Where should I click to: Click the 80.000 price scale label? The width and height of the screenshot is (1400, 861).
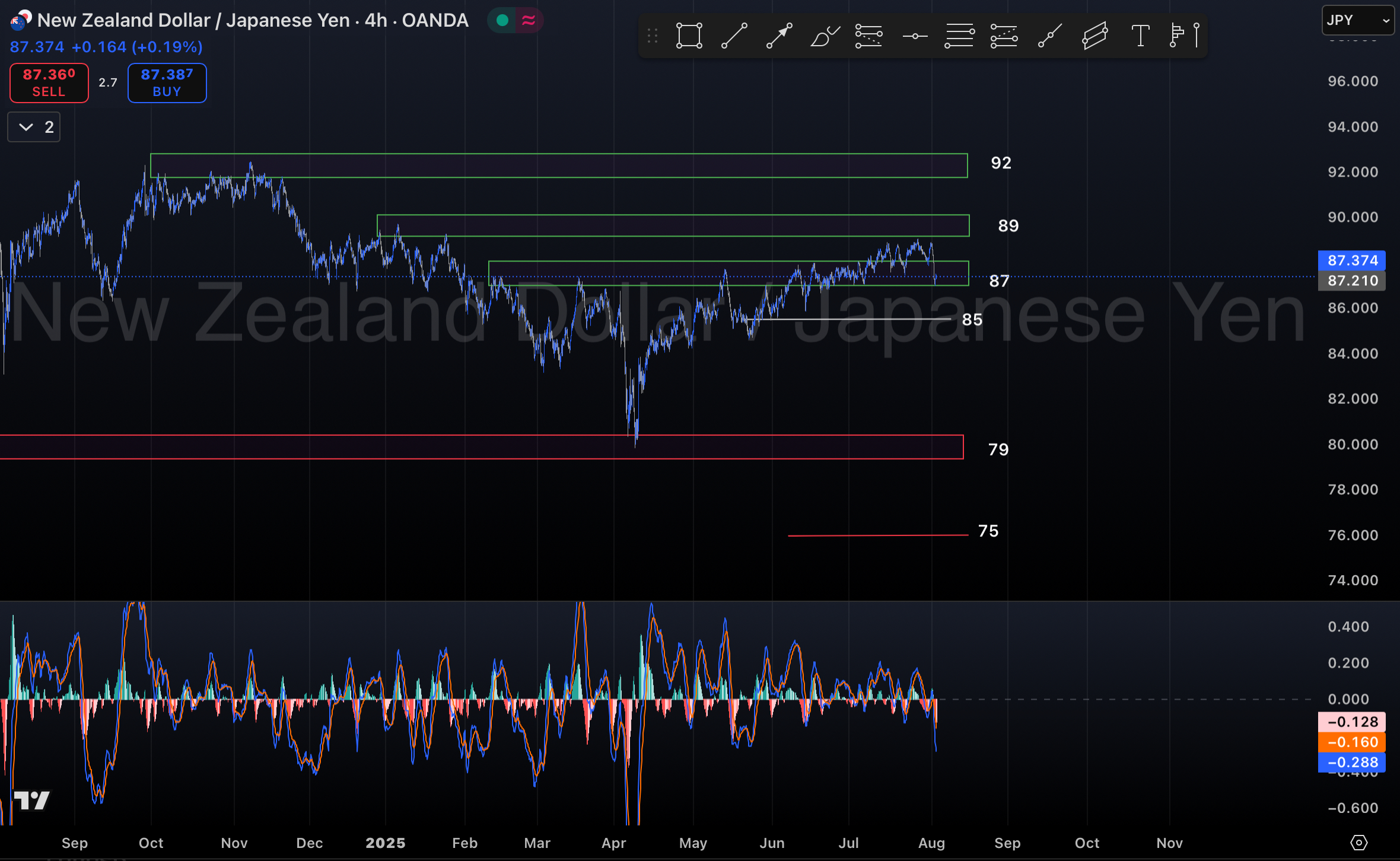1353,444
